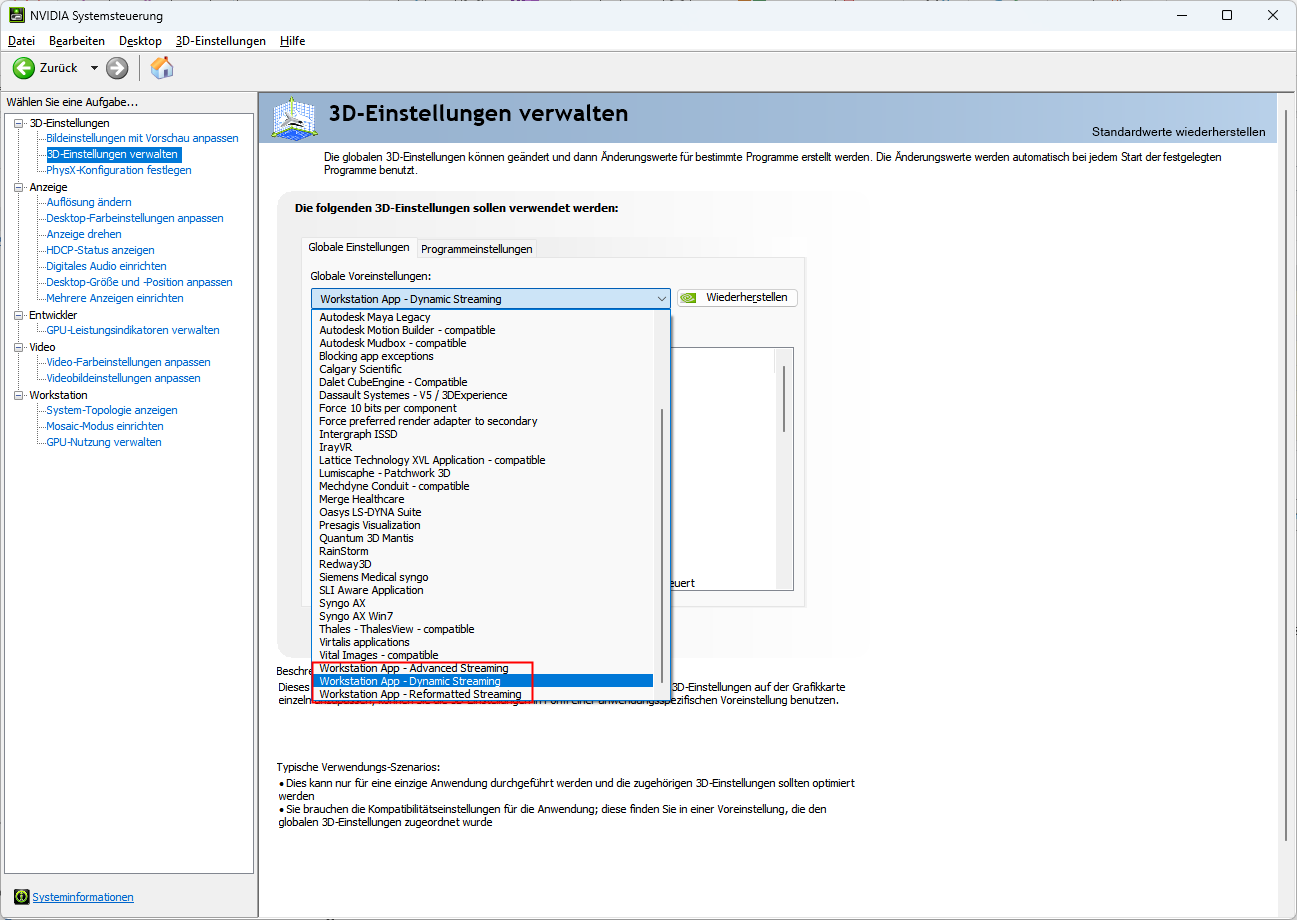Select Siemens Medical syngo preset
The width and height of the screenshot is (1297, 920).
pyautogui.click(x=482, y=577)
